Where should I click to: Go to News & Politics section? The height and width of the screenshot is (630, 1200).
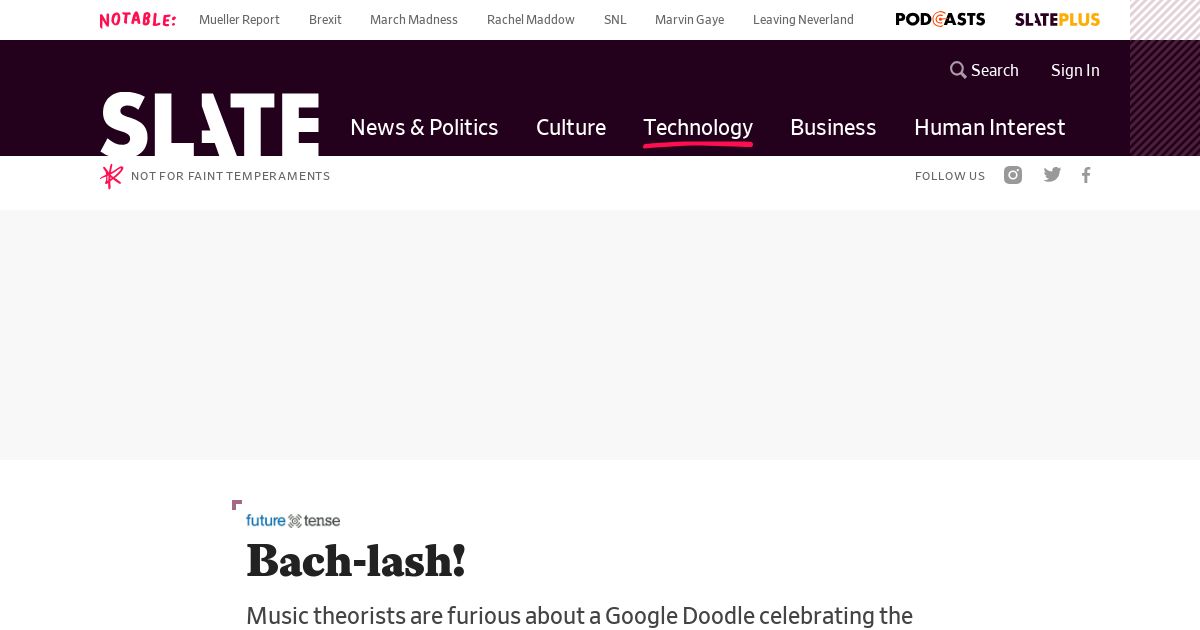(424, 127)
